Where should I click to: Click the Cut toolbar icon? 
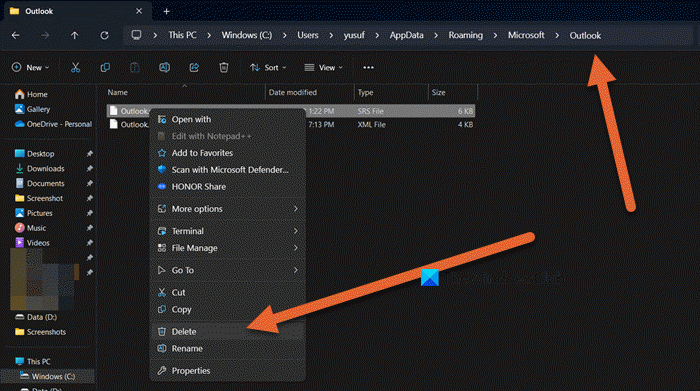[x=75, y=67]
